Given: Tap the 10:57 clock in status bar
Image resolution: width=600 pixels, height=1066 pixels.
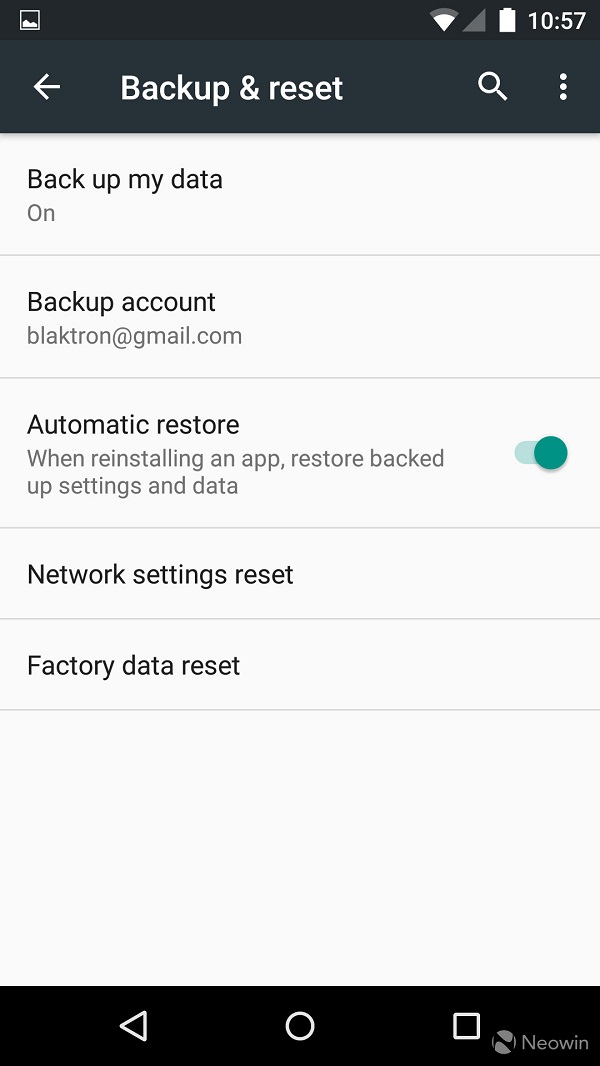Looking at the screenshot, I should (x=557, y=21).
